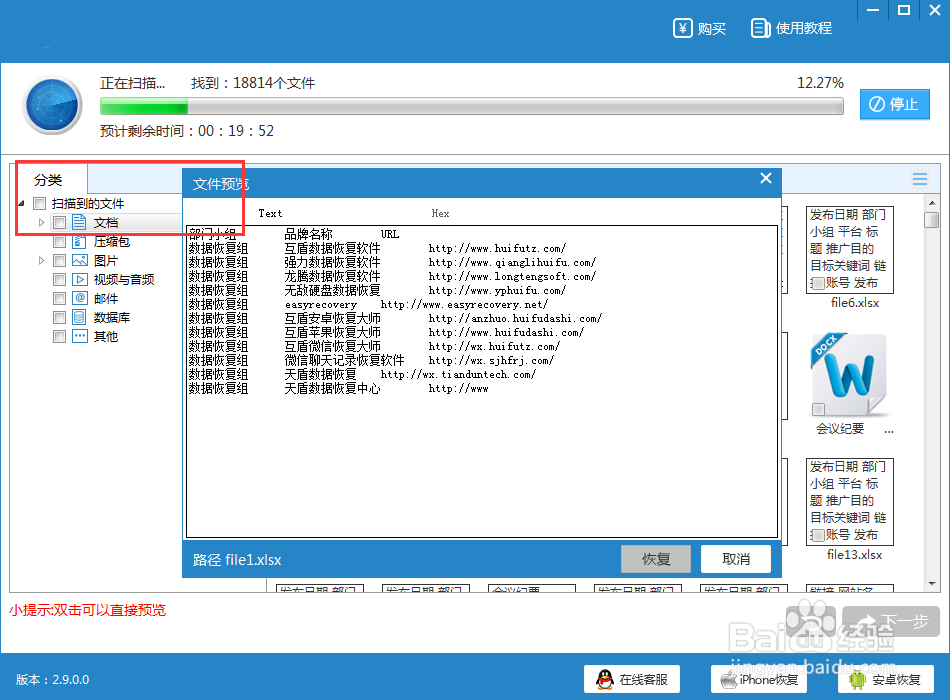Expand the 图片 tree node
This screenshot has height=700, width=950.
(x=41, y=261)
